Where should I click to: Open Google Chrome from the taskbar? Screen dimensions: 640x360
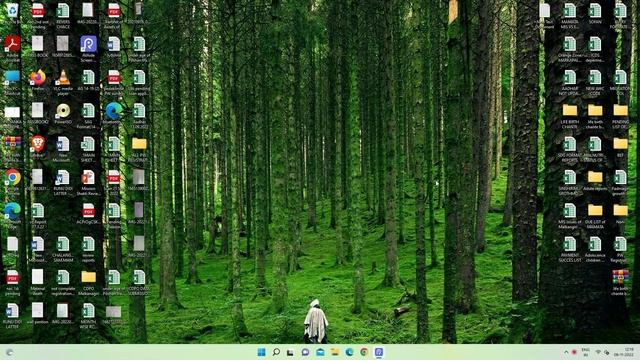pyautogui.click(x=364, y=352)
